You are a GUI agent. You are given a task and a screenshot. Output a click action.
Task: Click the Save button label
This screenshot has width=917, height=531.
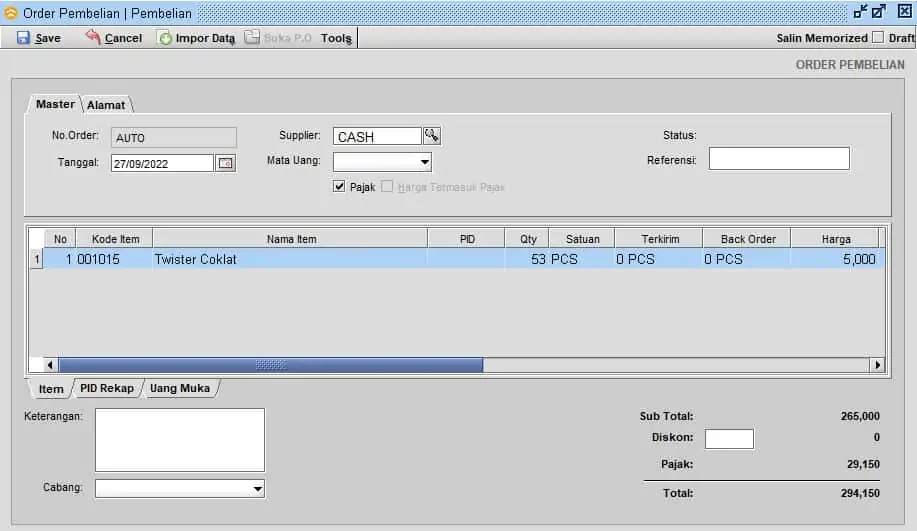tap(48, 38)
